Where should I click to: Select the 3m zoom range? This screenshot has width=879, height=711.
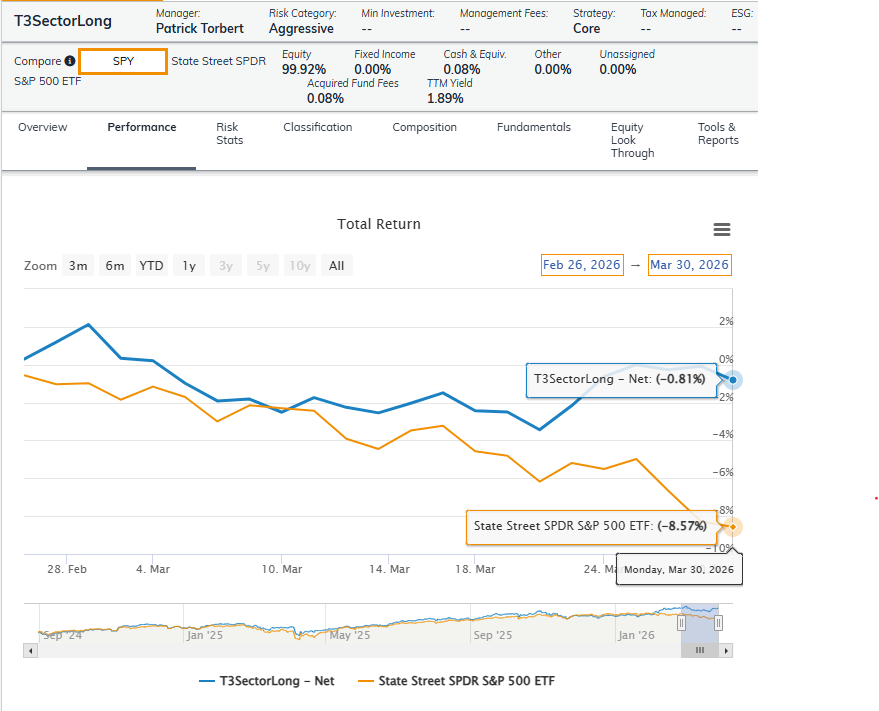[78, 266]
